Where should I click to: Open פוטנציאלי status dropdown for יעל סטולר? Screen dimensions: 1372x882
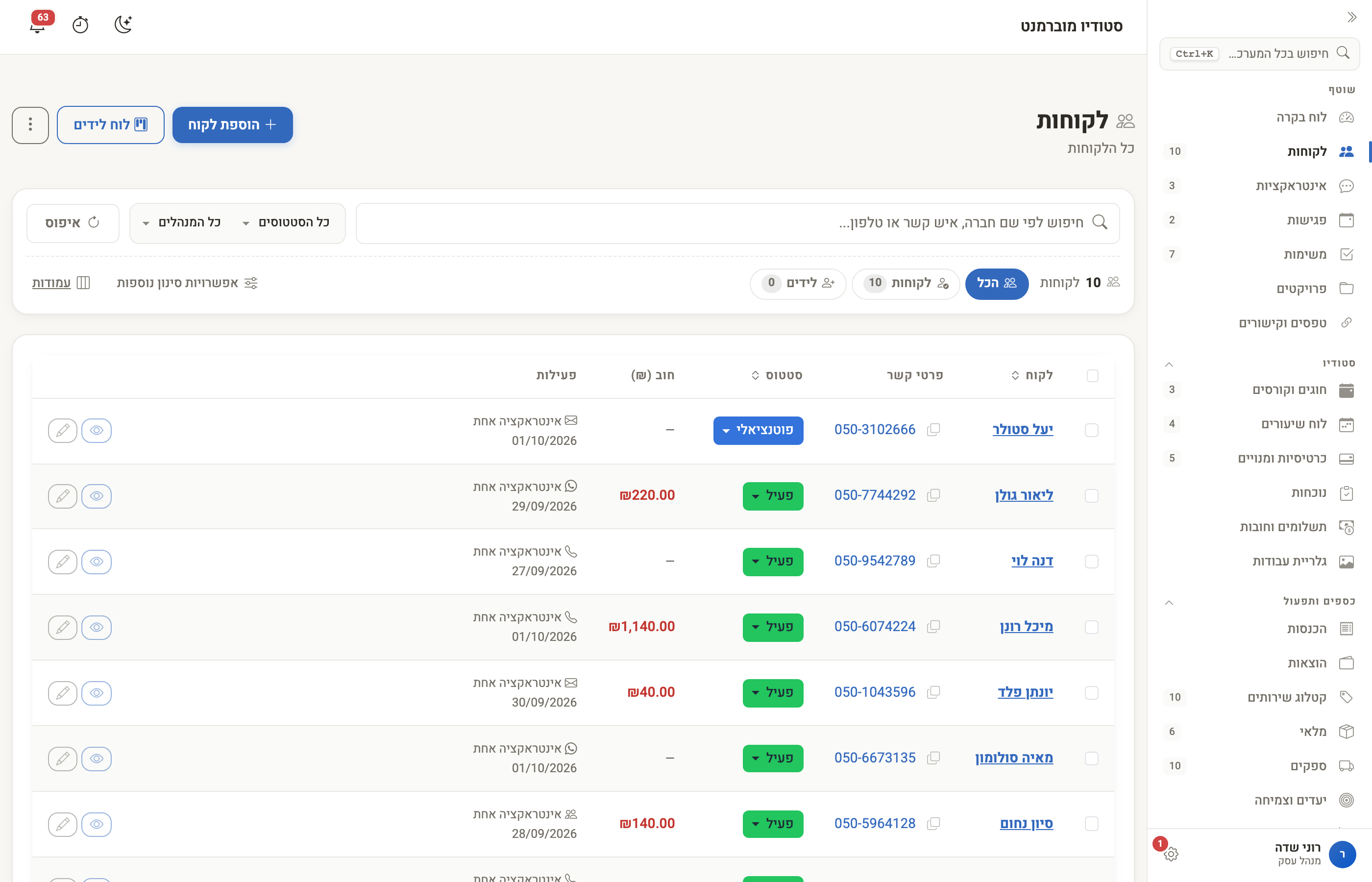click(758, 430)
